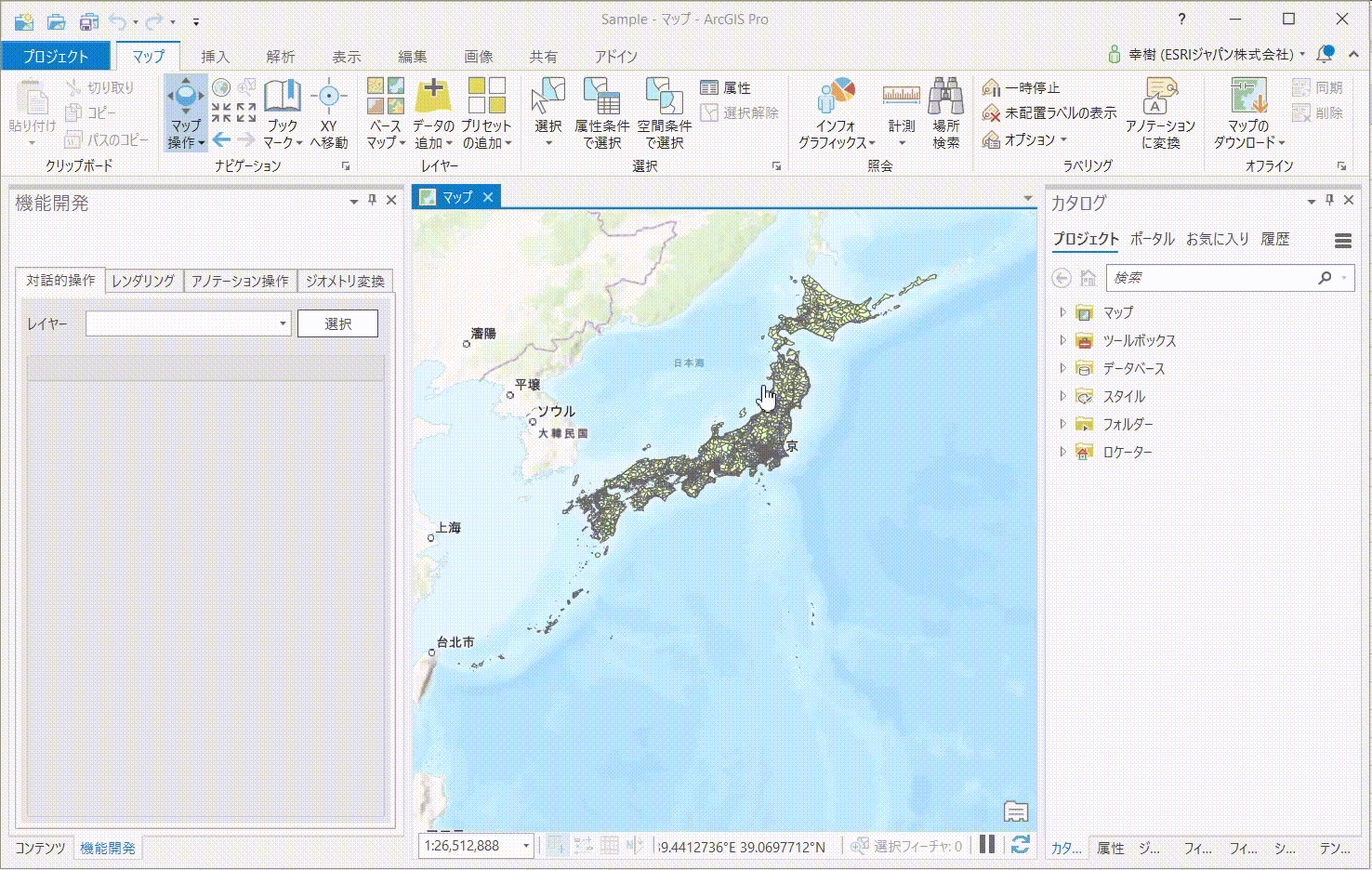Toggle ラベリング 一時停止 option

1022,87
